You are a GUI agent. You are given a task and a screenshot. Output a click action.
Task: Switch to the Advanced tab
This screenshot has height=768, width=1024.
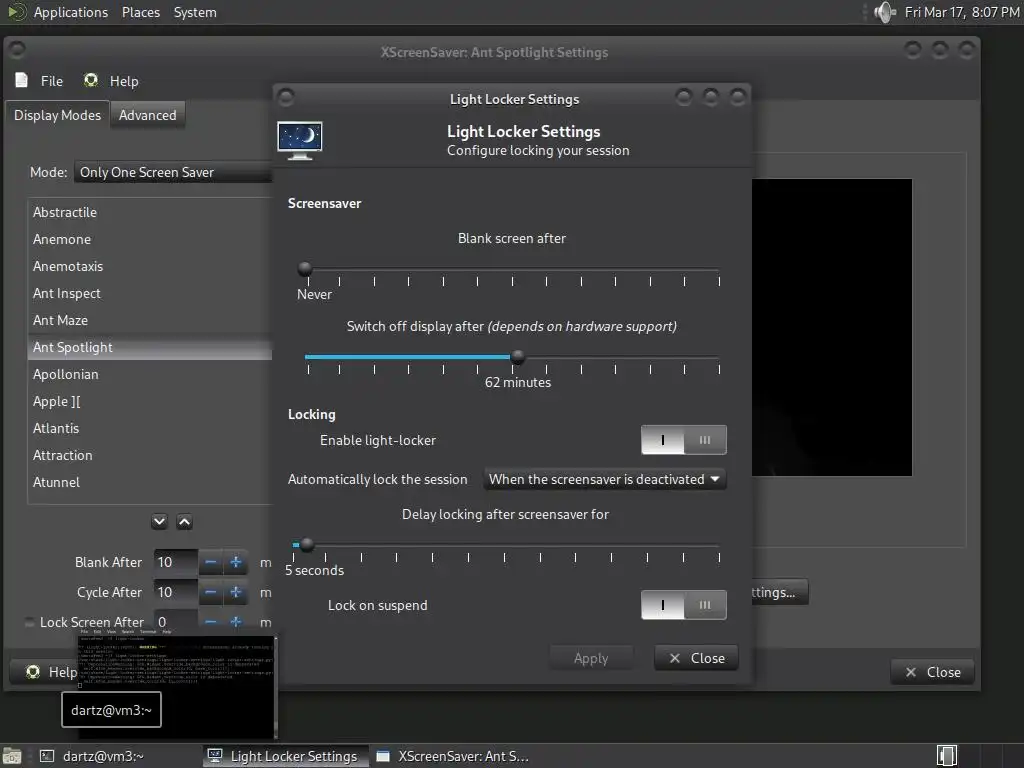[148, 115]
